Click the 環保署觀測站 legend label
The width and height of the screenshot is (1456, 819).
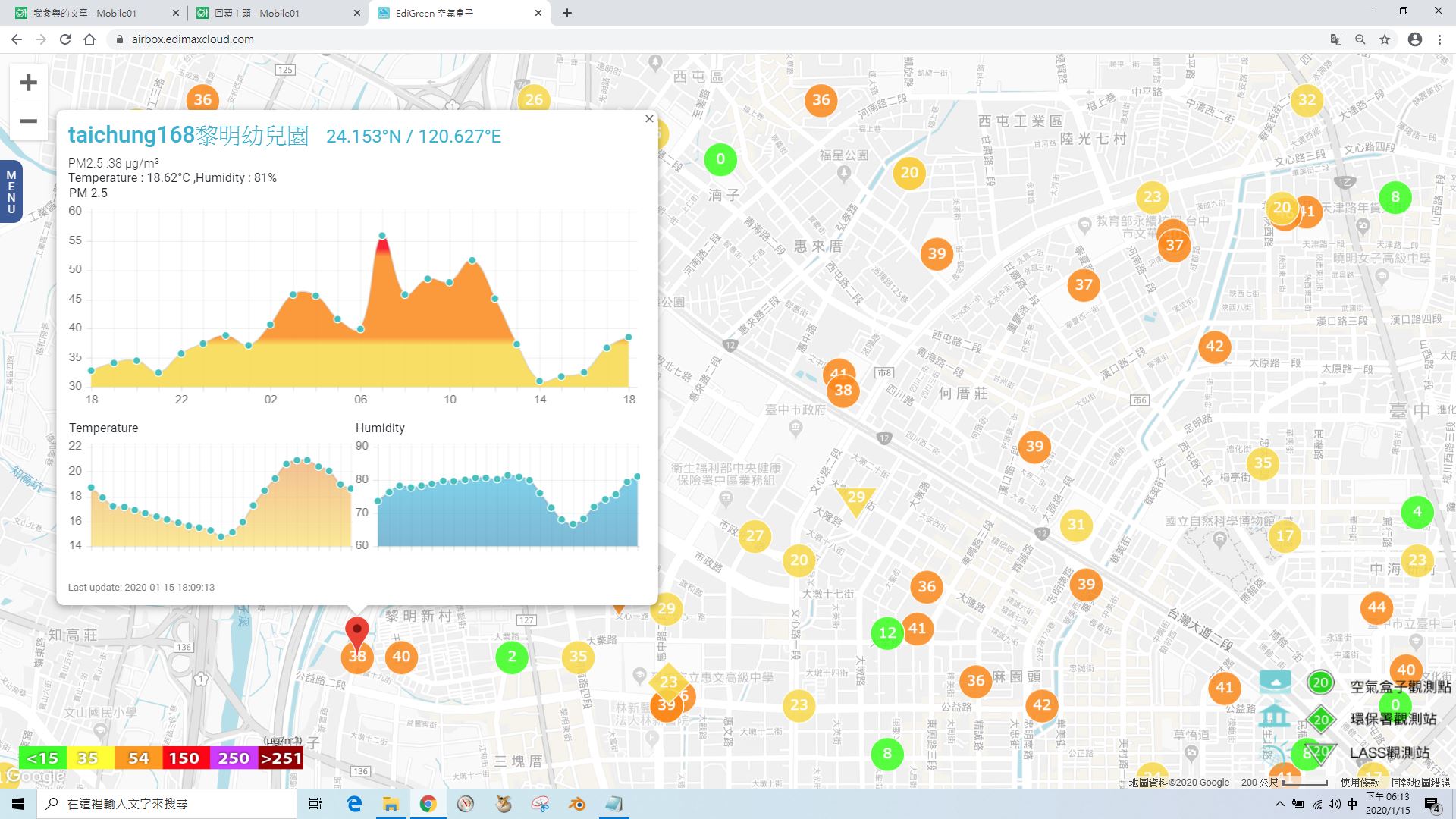1393,719
